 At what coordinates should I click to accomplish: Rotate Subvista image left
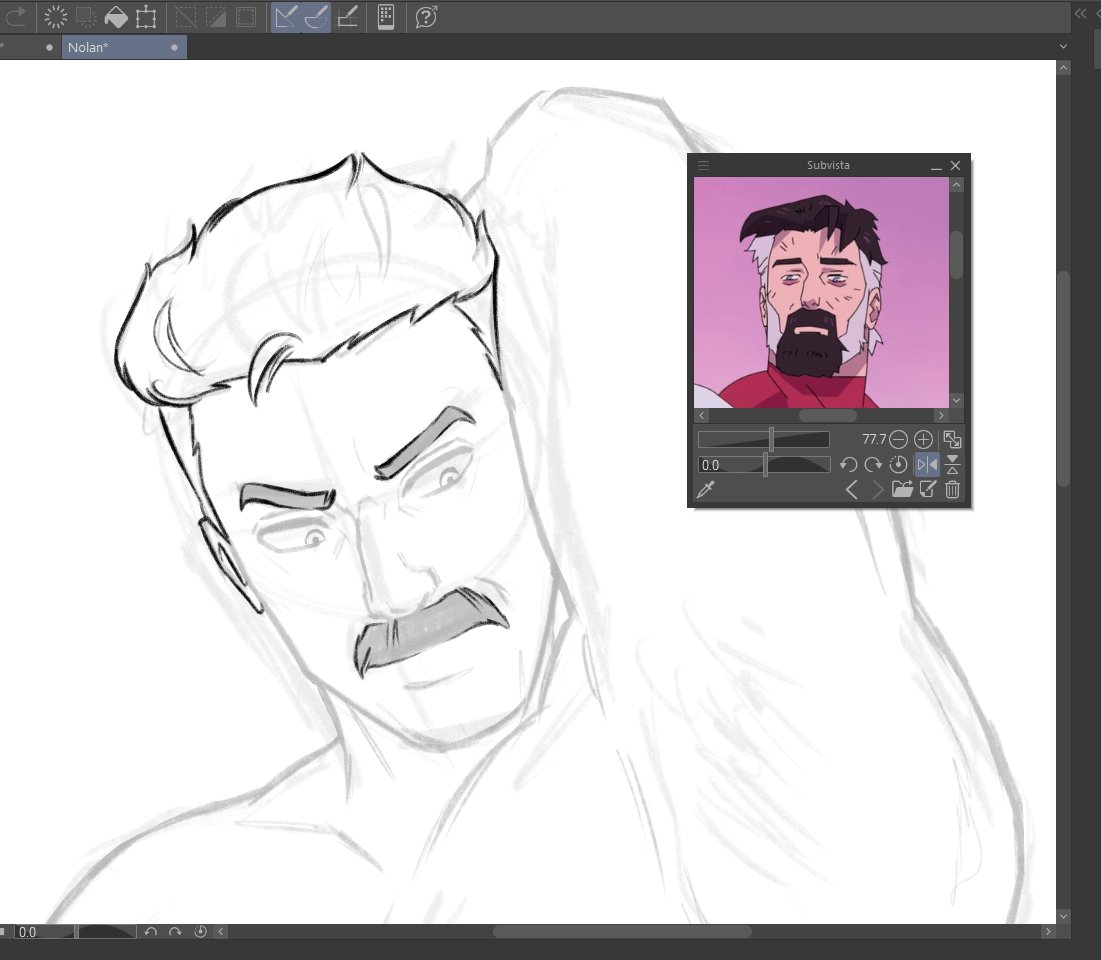[848, 464]
